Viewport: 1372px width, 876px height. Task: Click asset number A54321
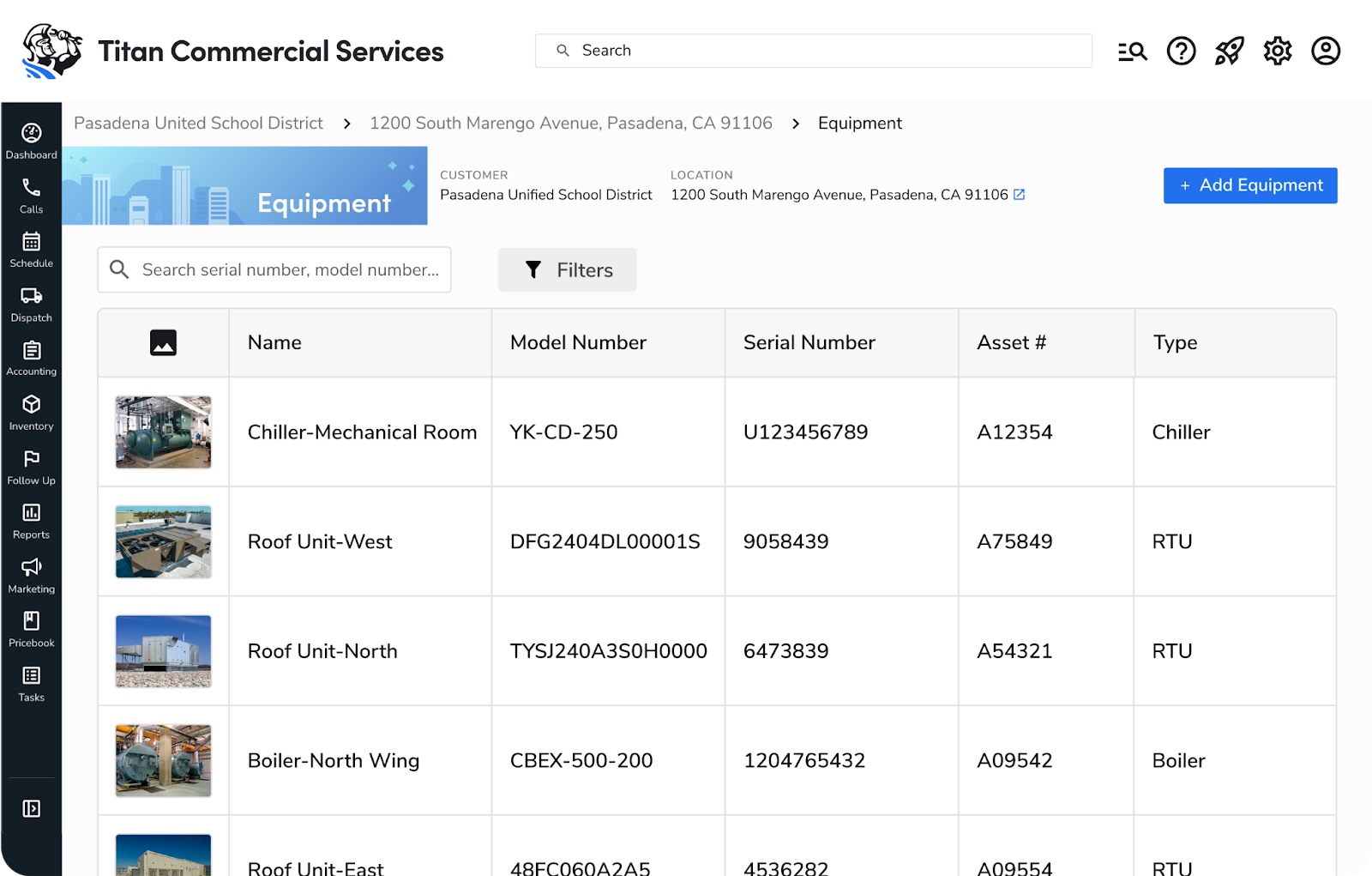(x=1014, y=651)
